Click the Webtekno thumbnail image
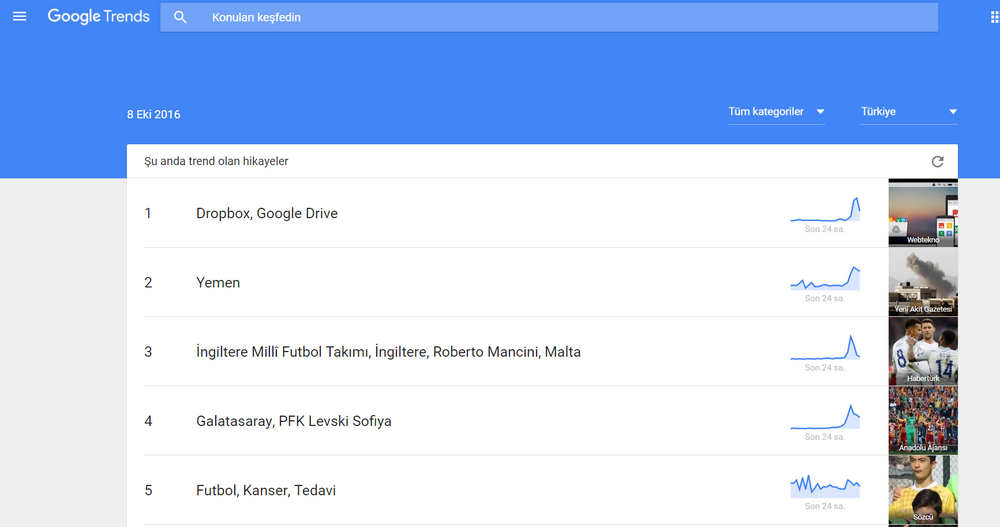 click(x=923, y=213)
